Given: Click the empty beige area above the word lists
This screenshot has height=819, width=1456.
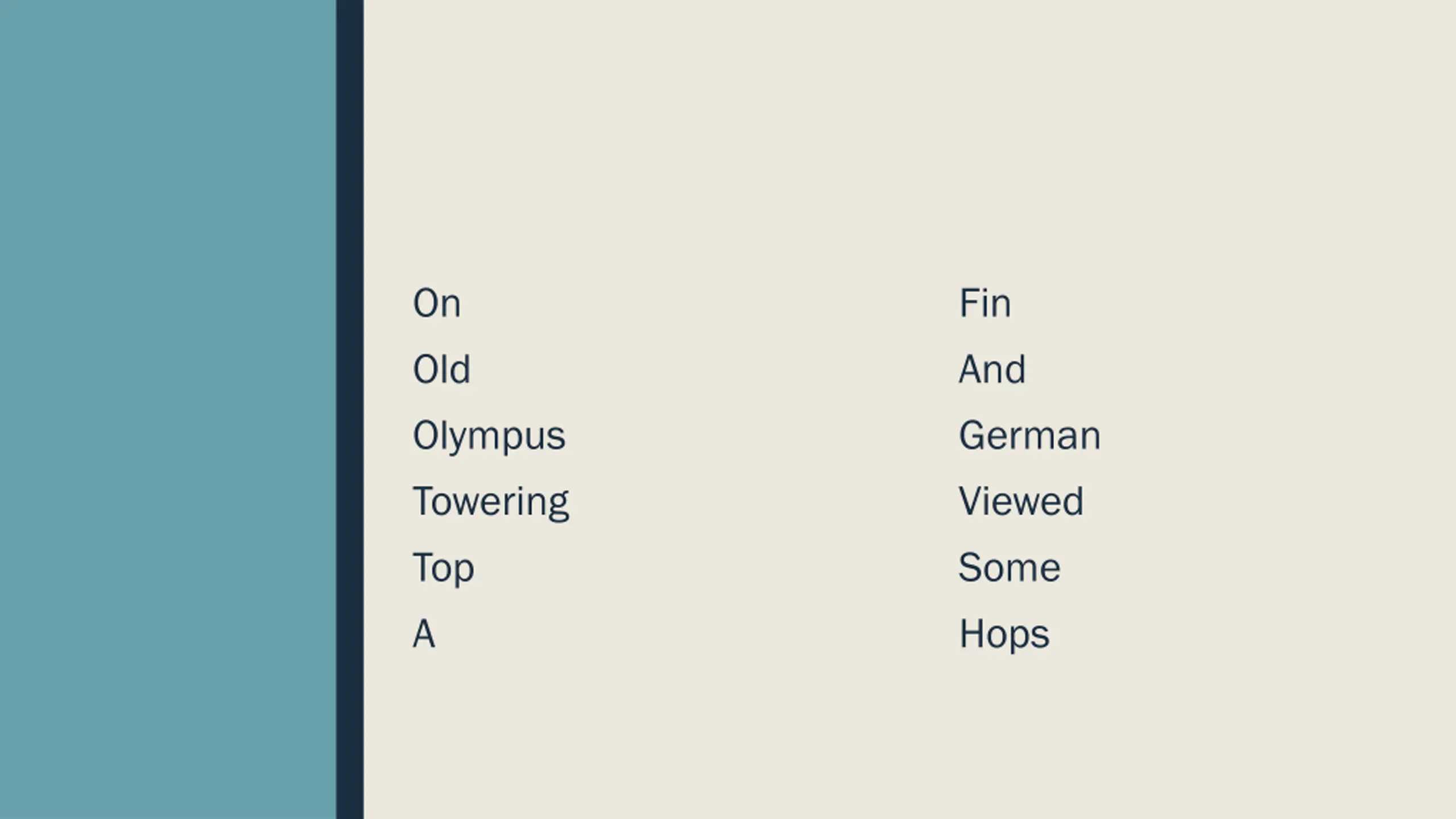Looking at the screenshot, I should point(910,136).
